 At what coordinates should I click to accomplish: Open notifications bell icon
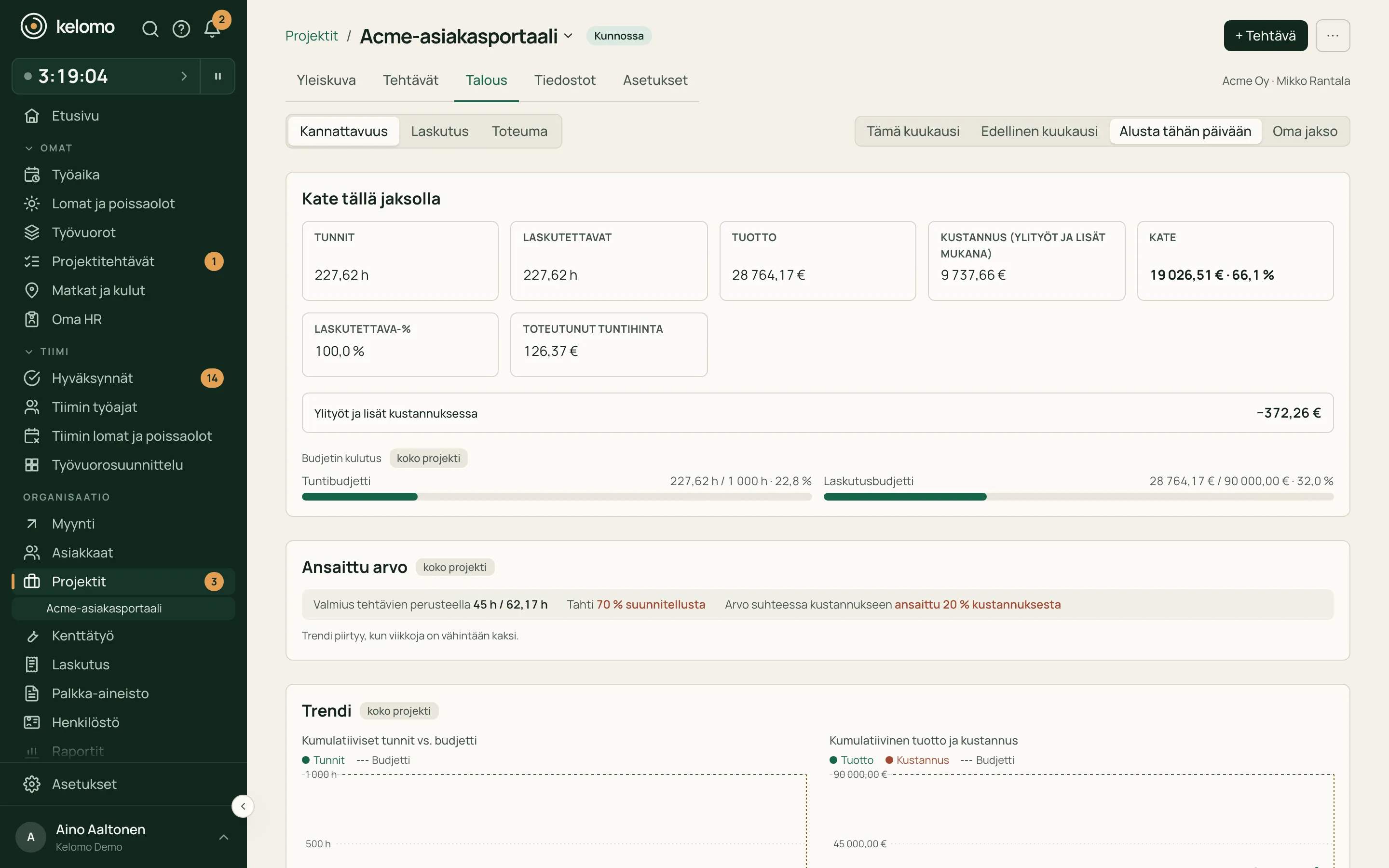click(x=212, y=29)
